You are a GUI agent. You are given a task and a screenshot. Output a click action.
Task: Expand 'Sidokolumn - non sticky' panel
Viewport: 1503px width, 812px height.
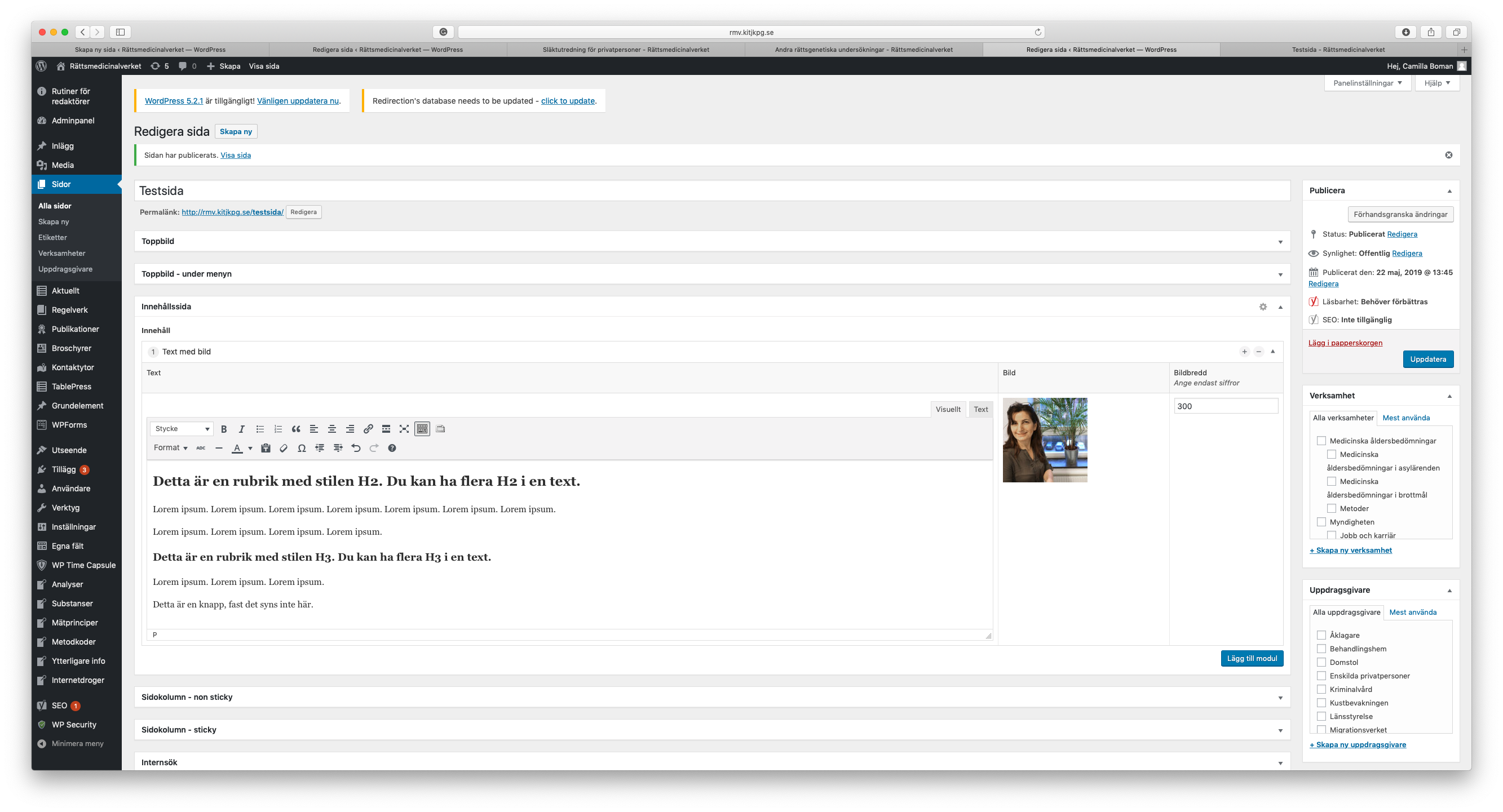[1281, 698]
